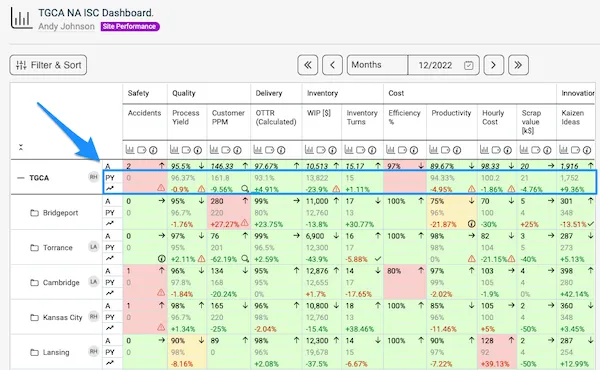This screenshot has width=600, height=370.
Task: Open the Bridgeport folder row
Action: point(54,213)
